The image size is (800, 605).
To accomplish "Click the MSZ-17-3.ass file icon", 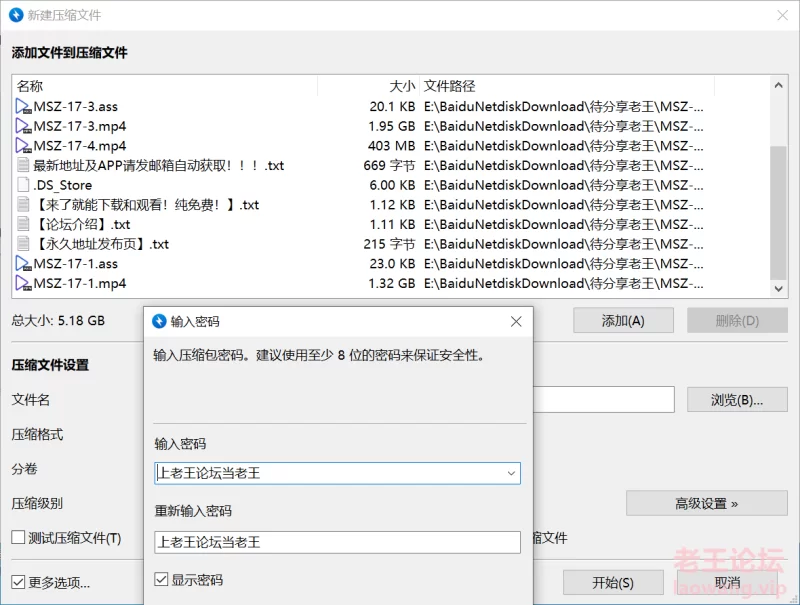I will tap(23, 107).
